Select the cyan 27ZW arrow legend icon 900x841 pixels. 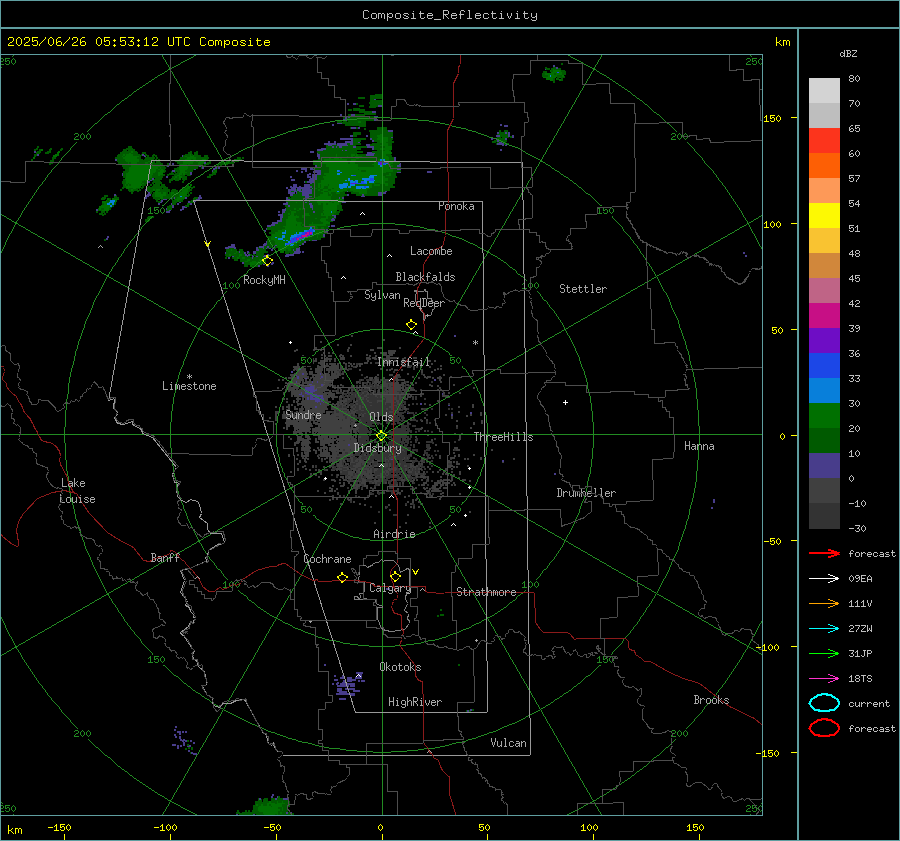pyautogui.click(x=824, y=629)
